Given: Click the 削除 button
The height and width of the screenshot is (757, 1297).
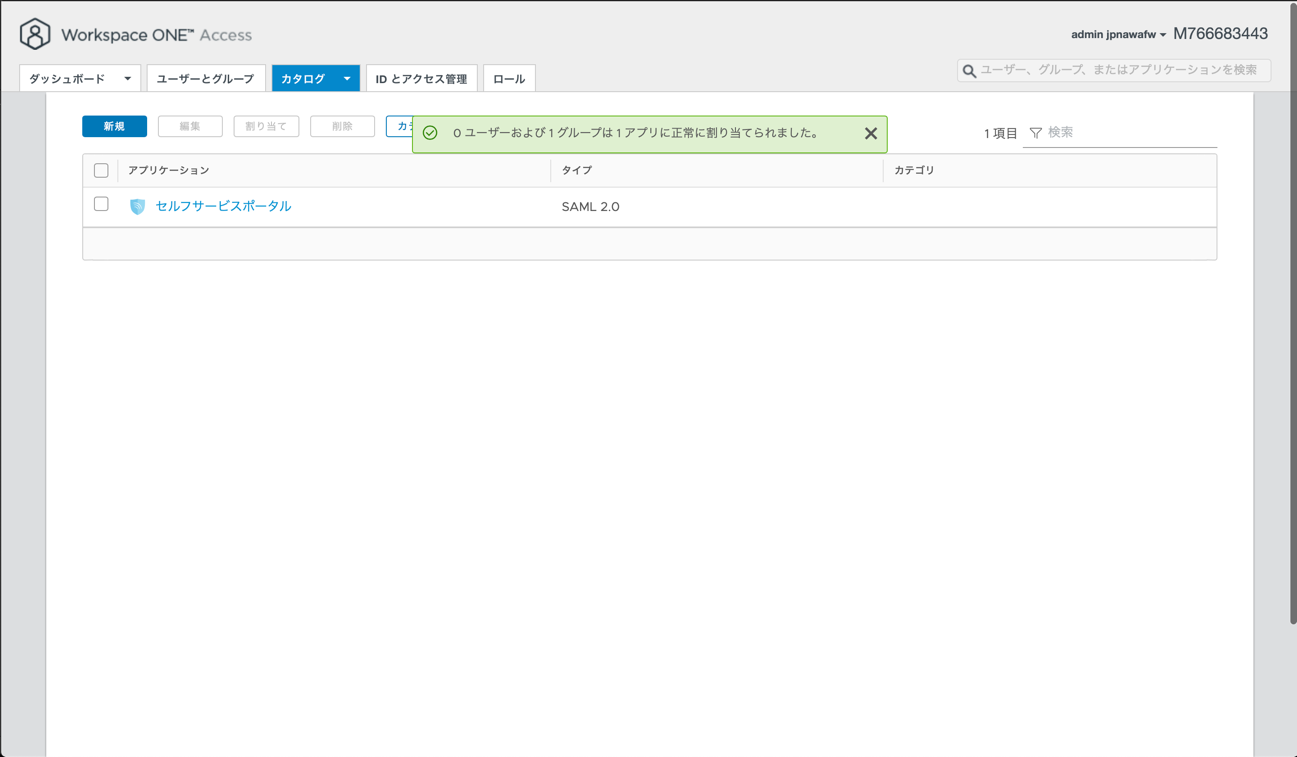Looking at the screenshot, I should tap(342, 126).
